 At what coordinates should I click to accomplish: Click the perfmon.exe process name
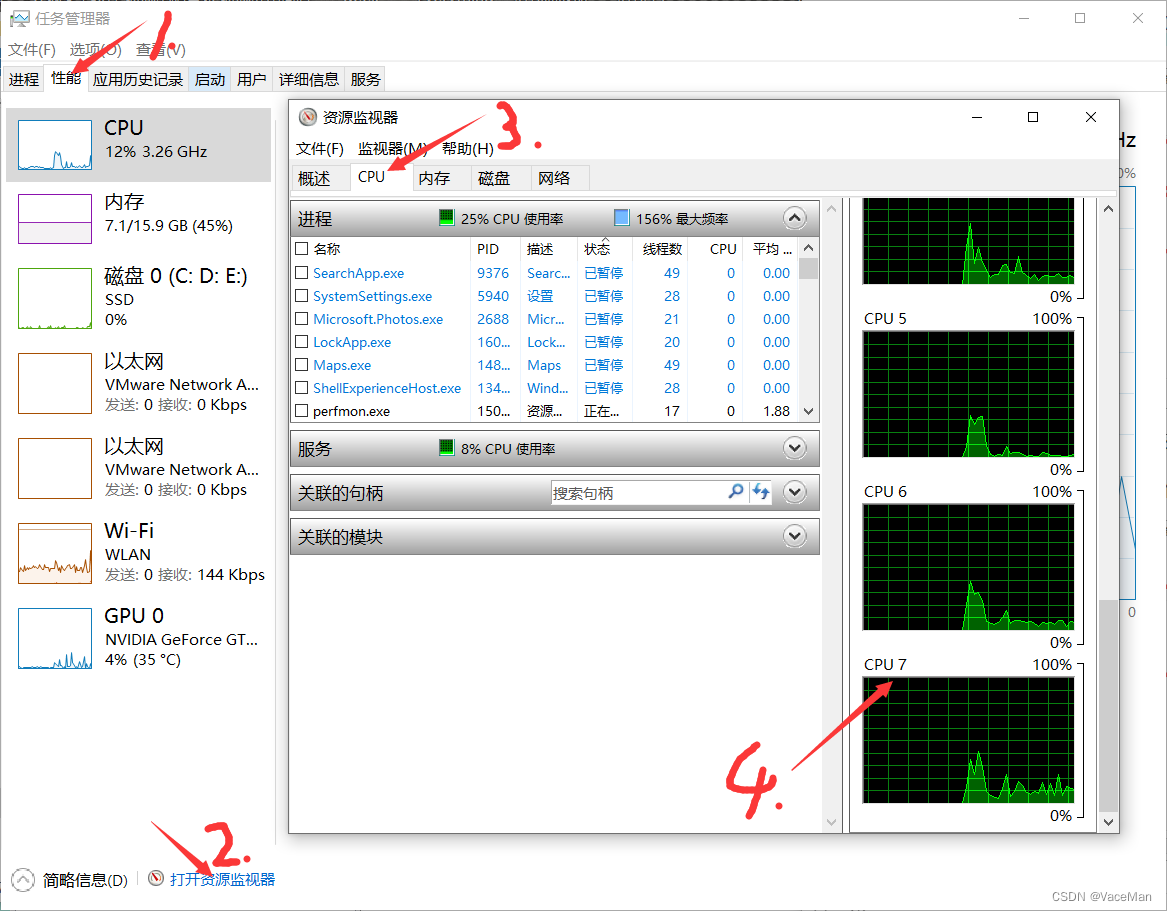351,411
